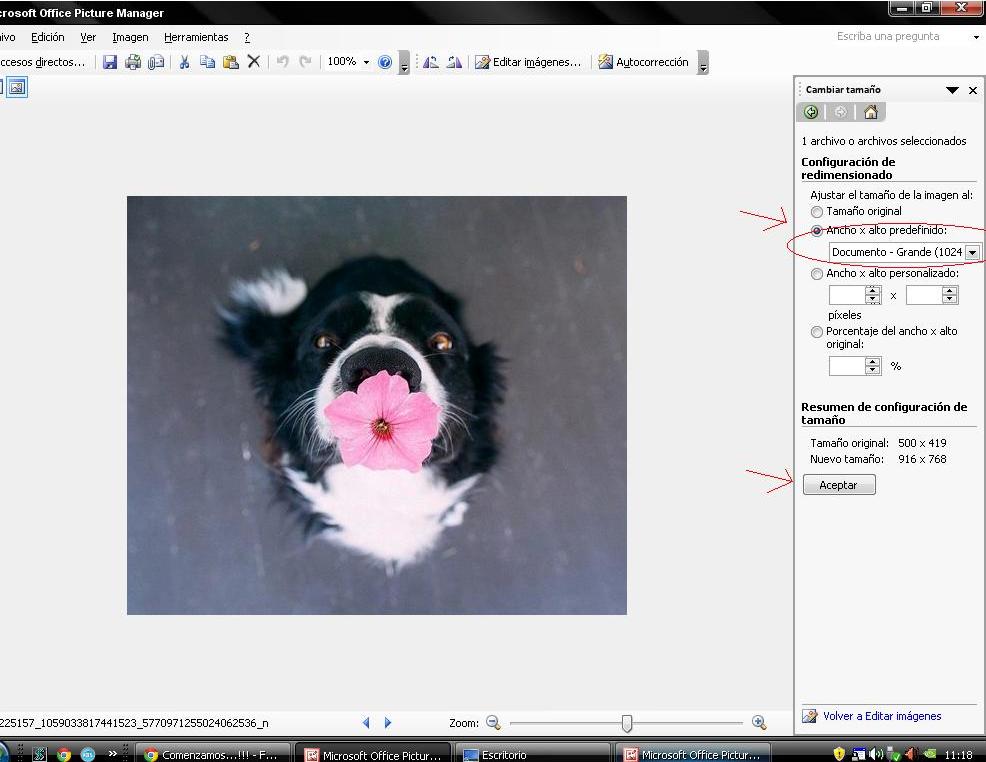This screenshot has width=986, height=762.
Task: Click the original size value 500 x 419
Action: [x=922, y=443]
